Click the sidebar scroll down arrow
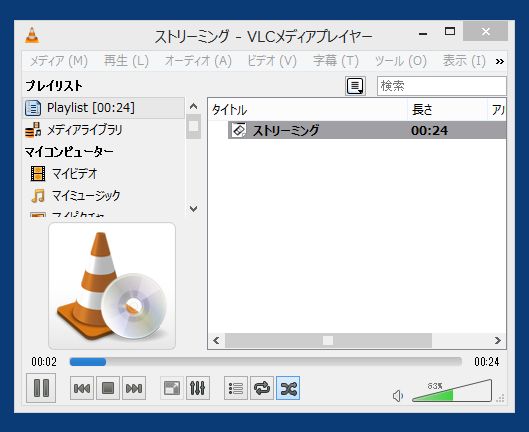The width and height of the screenshot is (529, 432). click(193, 209)
